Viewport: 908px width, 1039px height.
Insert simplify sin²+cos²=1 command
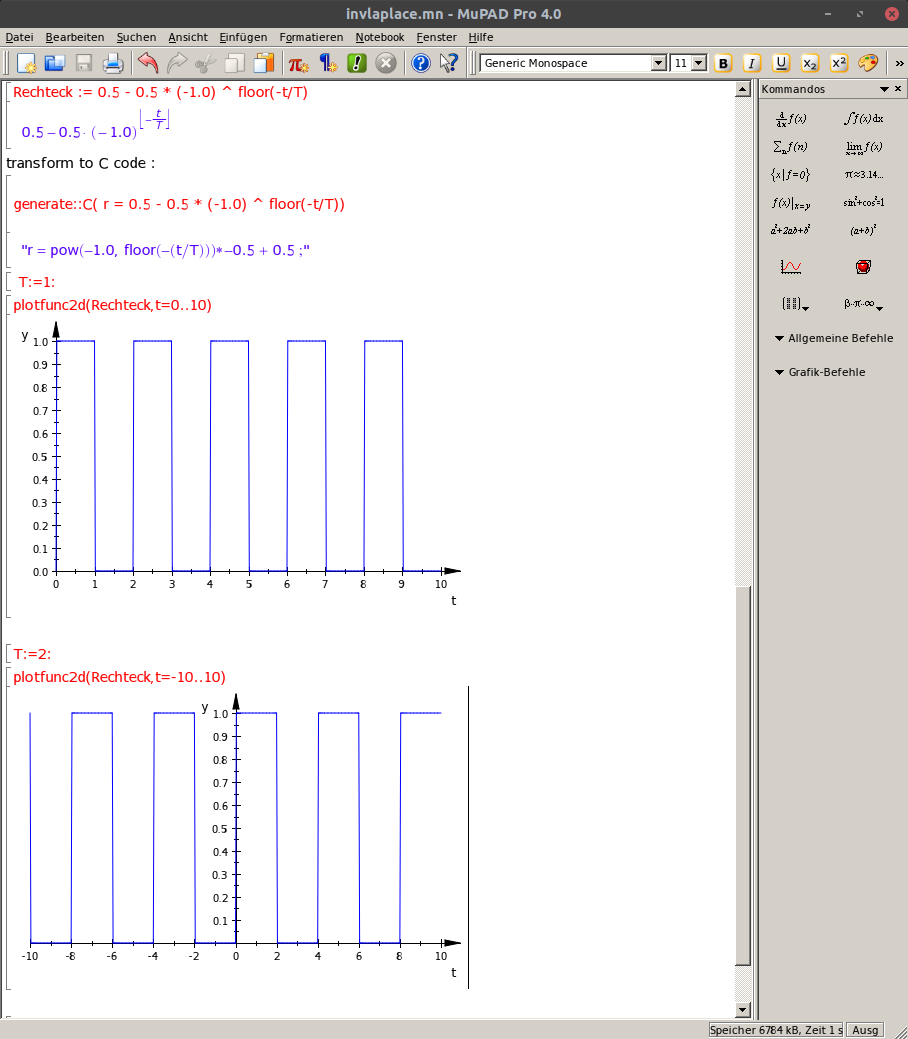[x=864, y=202]
